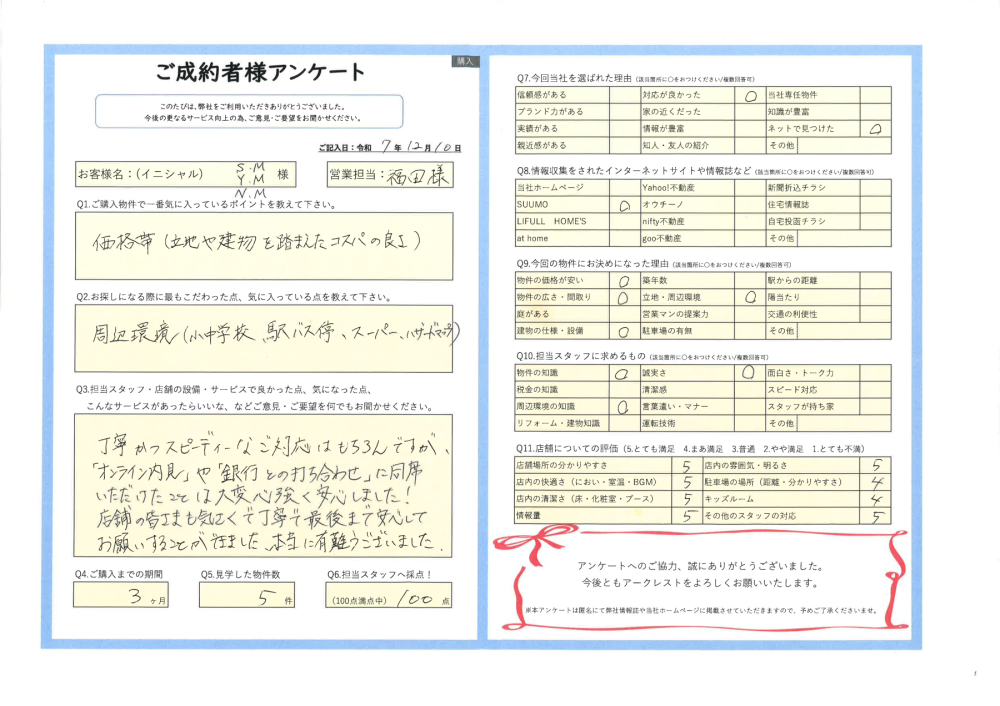Click the 購入 tag at top

pyautogui.click(x=465, y=61)
